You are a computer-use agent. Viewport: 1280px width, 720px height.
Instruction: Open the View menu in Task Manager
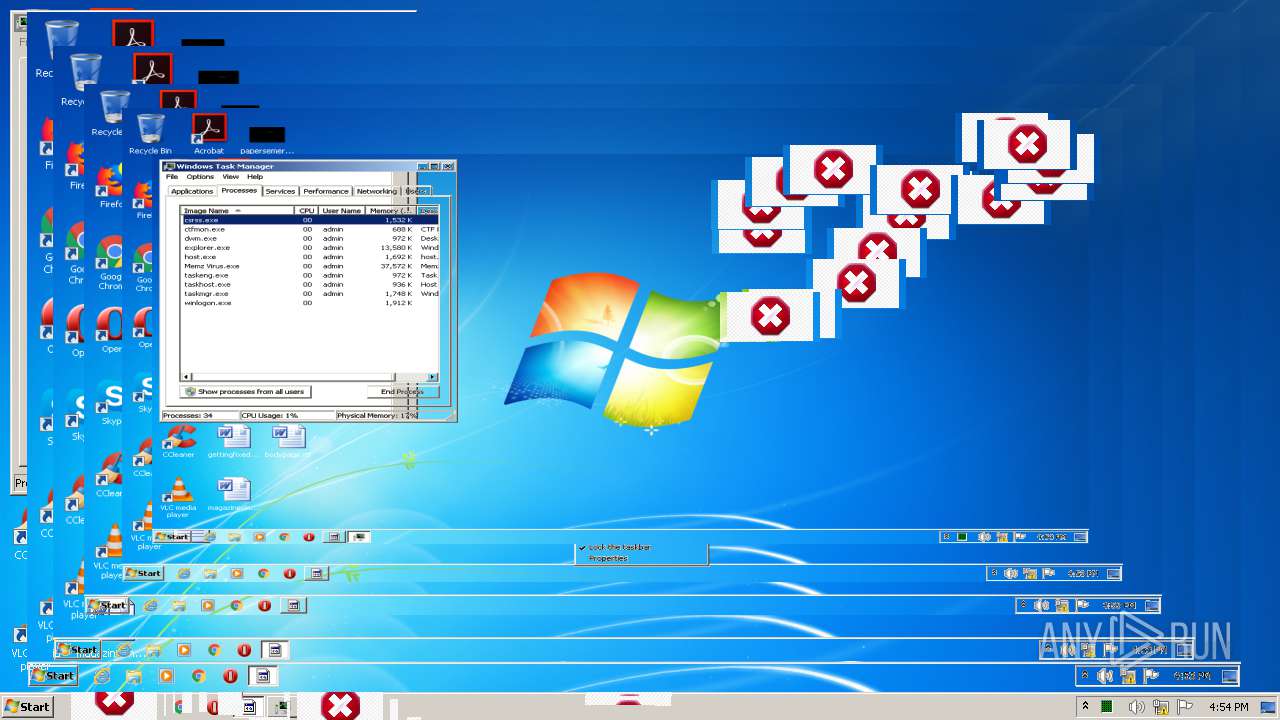click(230, 177)
